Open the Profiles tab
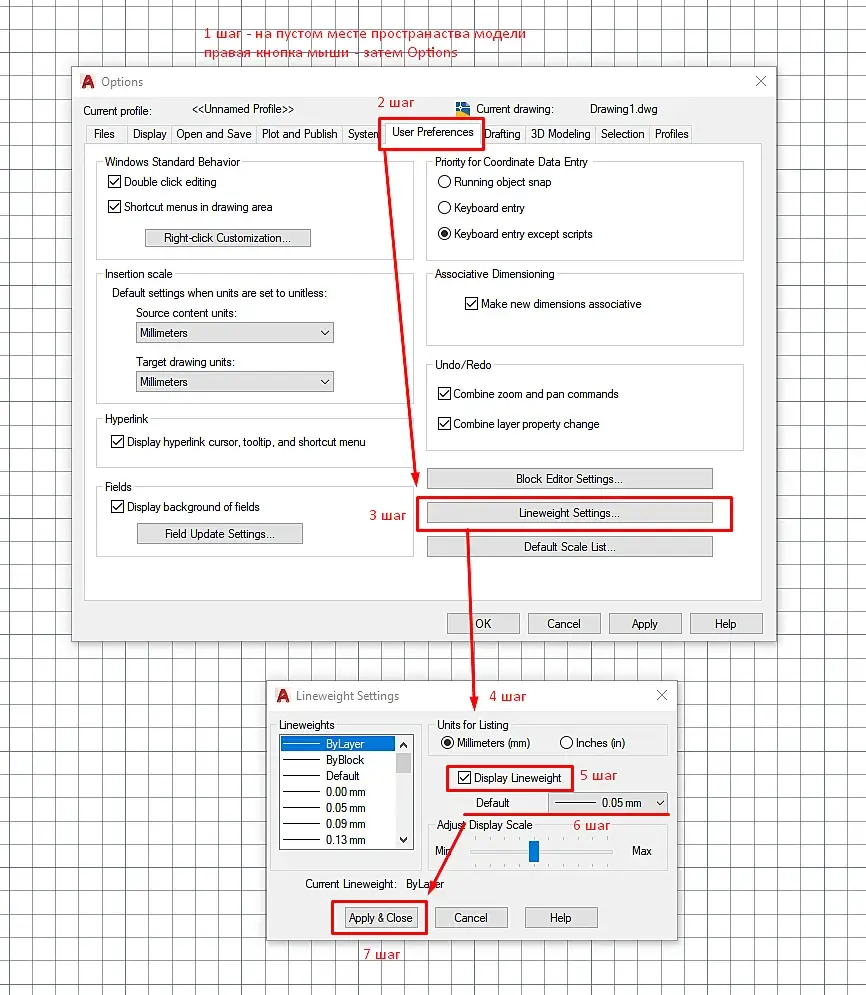The height and width of the screenshot is (995, 866). click(x=671, y=134)
